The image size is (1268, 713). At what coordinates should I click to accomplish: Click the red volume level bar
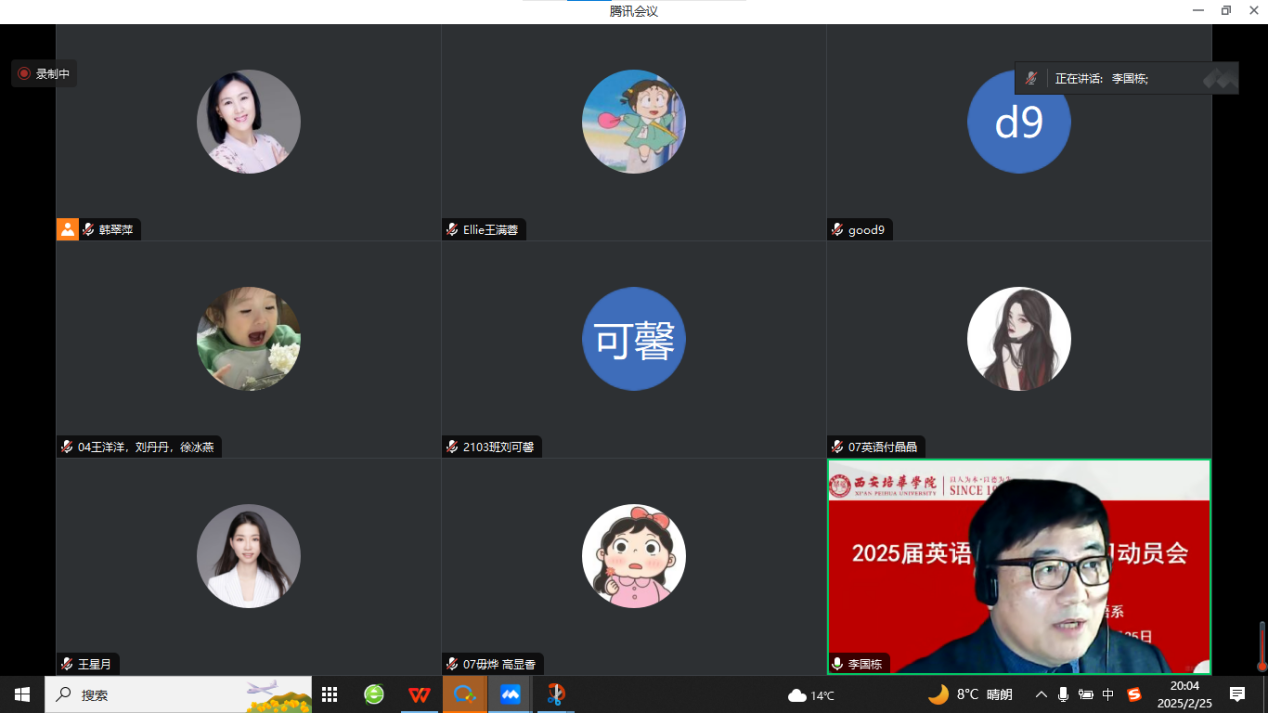(x=1262, y=646)
